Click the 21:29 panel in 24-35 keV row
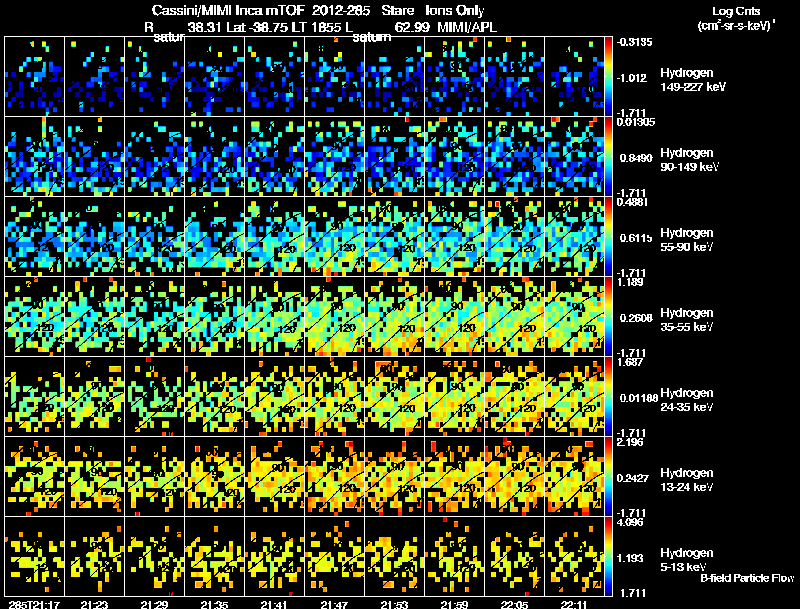The height and width of the screenshot is (609, 800). 154,396
